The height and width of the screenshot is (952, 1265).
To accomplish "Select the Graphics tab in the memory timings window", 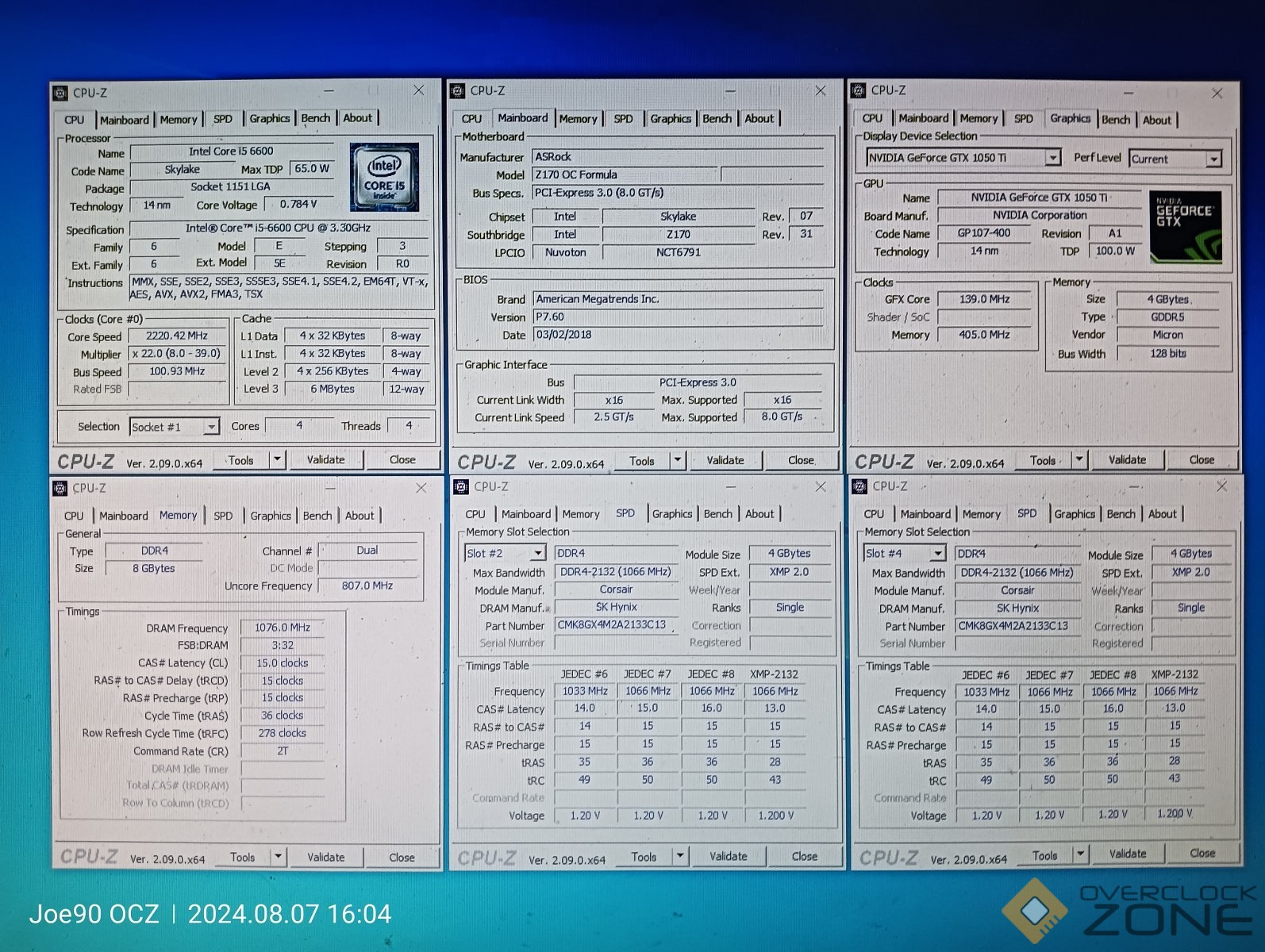I will click(271, 516).
